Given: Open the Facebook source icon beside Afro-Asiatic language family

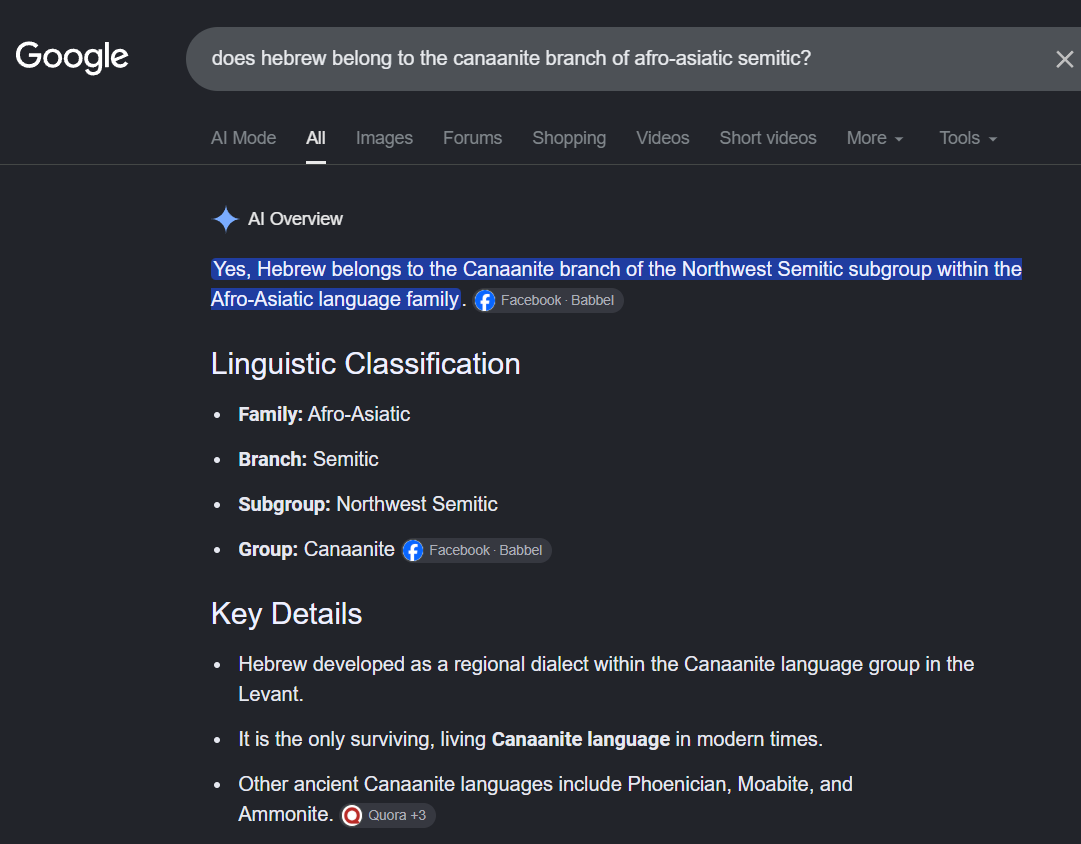Looking at the screenshot, I should pyautogui.click(x=485, y=301).
